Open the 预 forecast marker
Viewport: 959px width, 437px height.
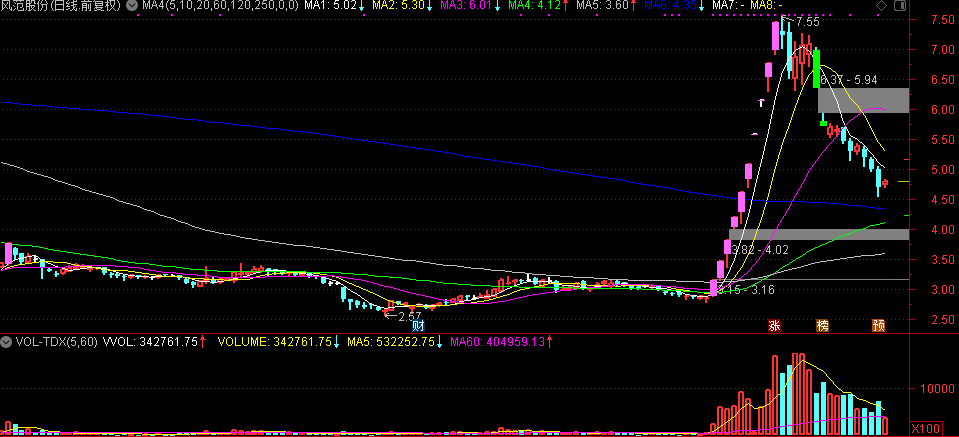click(x=879, y=325)
